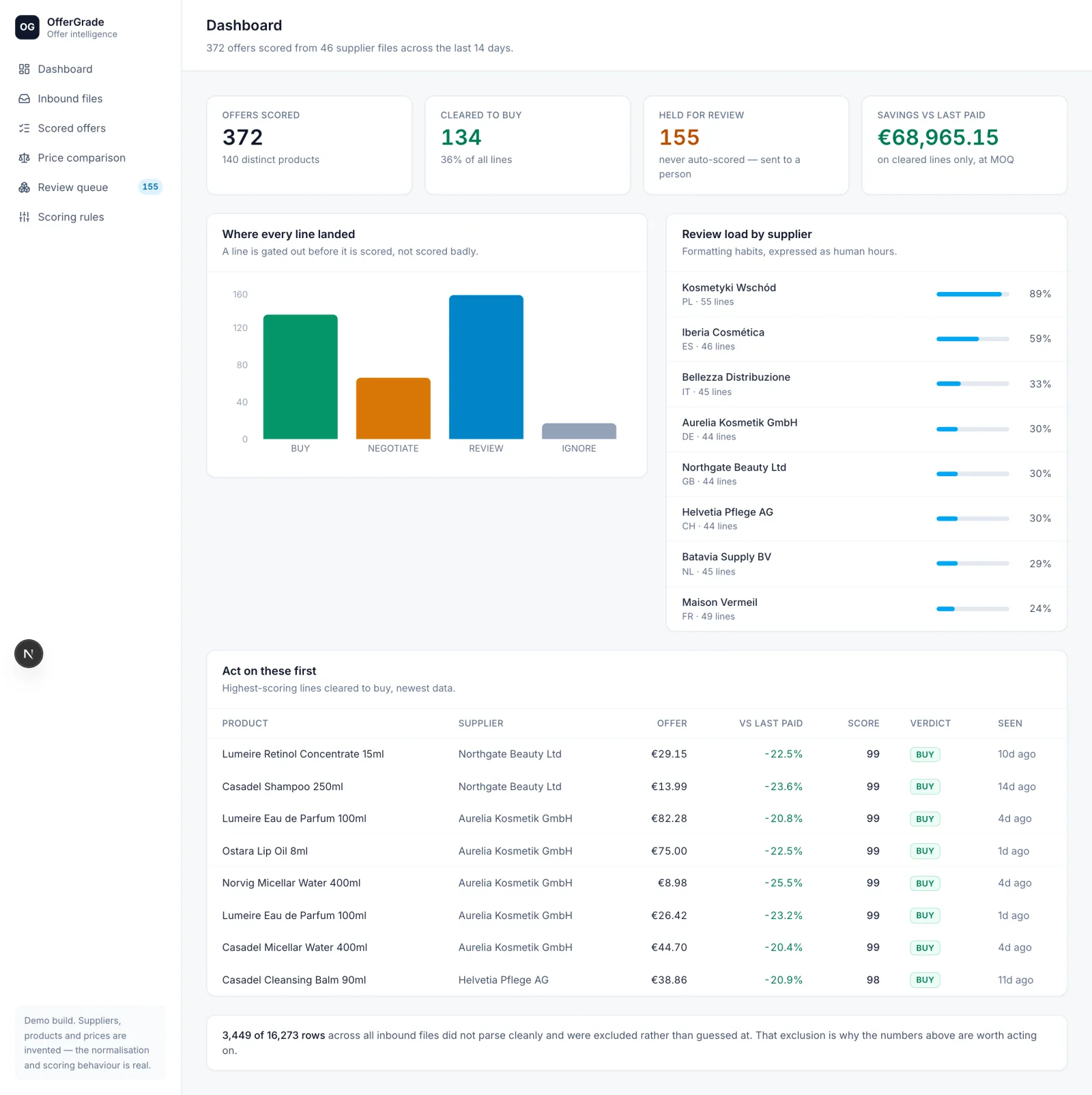Viewport: 1092px width, 1095px height.
Task: Click the OfferGrade OG logo icon
Action: click(27, 27)
